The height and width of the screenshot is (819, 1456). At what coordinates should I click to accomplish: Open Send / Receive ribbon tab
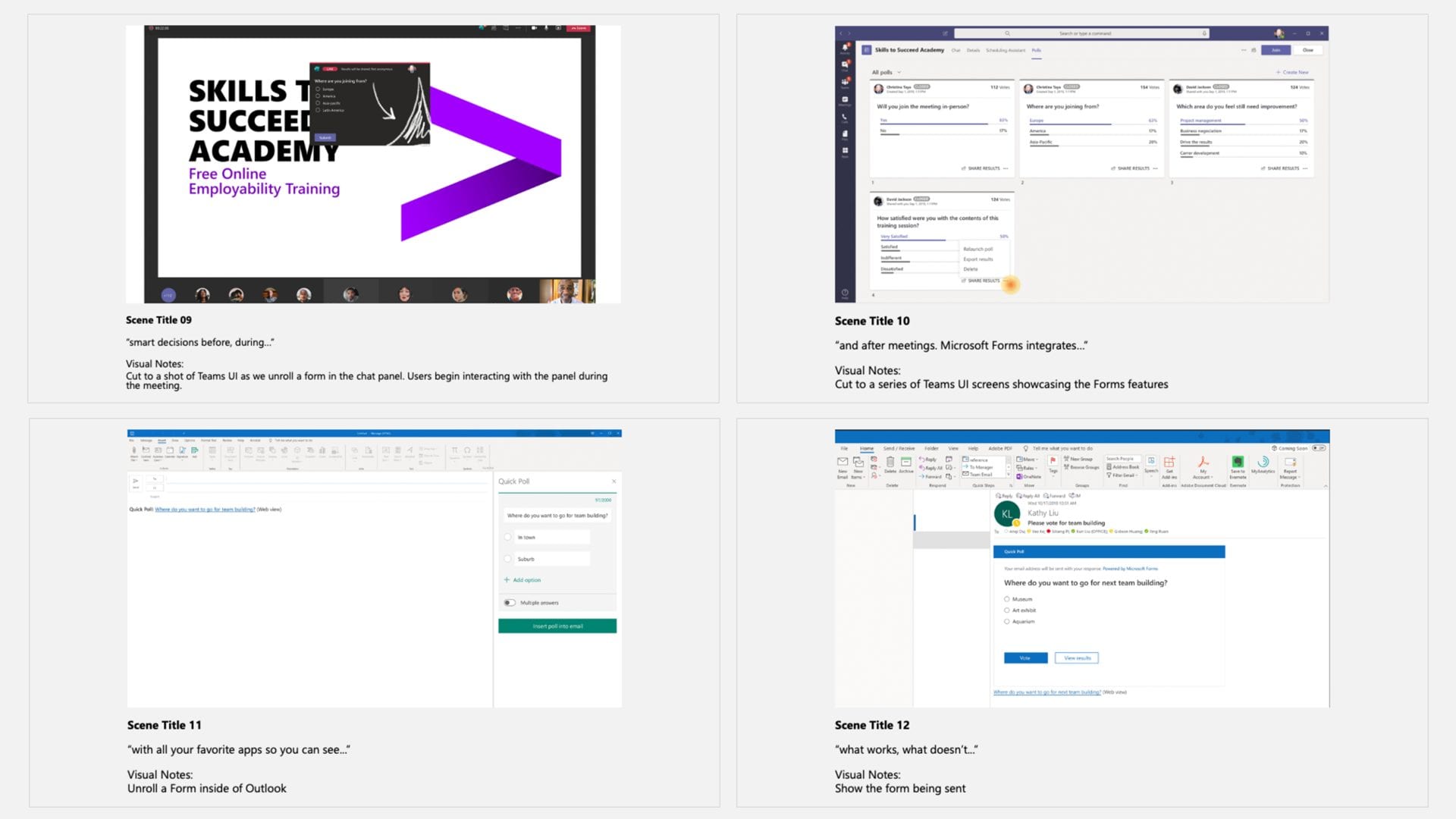[899, 448]
